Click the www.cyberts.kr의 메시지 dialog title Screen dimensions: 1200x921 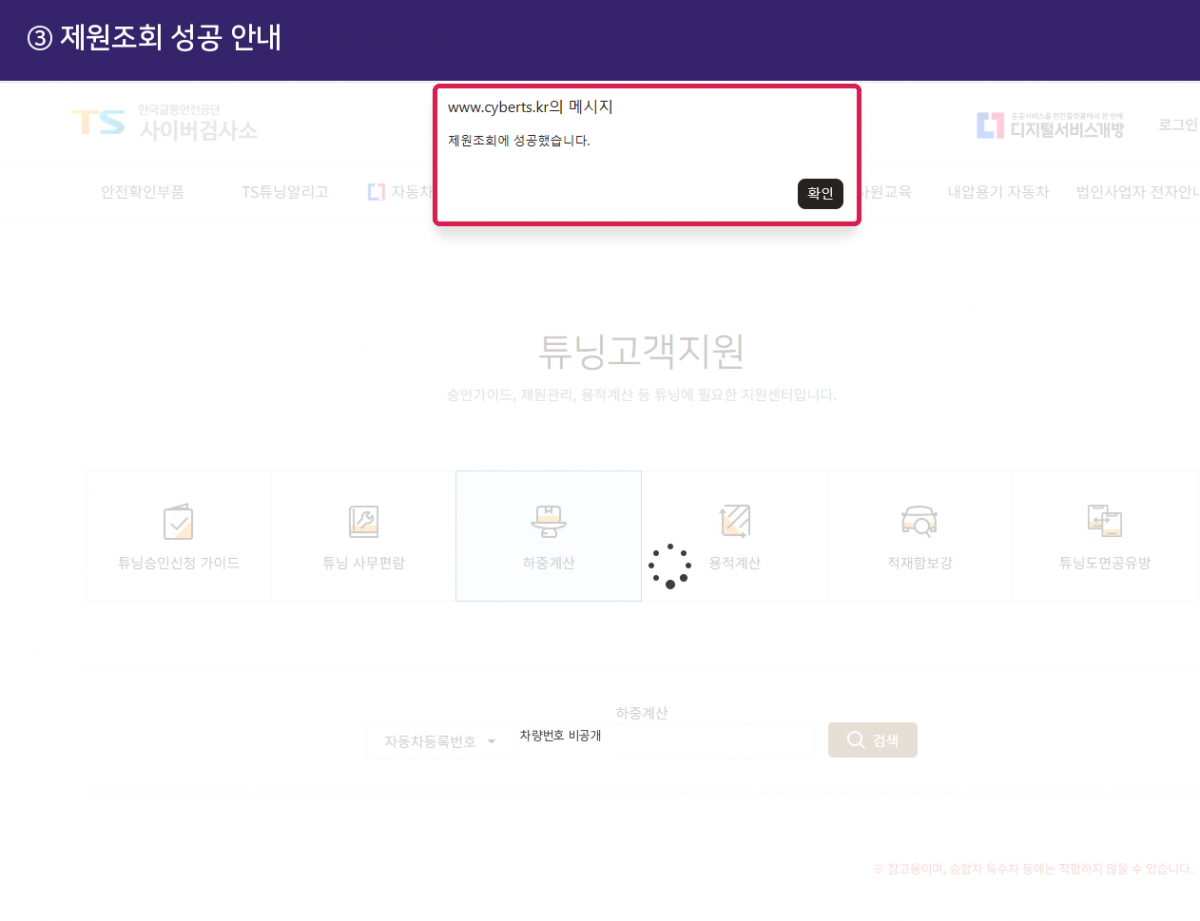tap(530, 107)
